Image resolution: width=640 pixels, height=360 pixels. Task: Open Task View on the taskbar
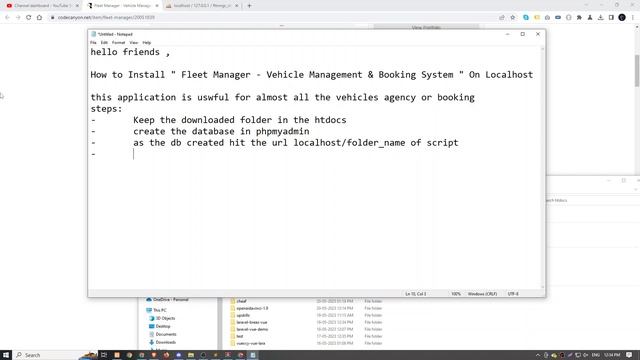[104, 355]
